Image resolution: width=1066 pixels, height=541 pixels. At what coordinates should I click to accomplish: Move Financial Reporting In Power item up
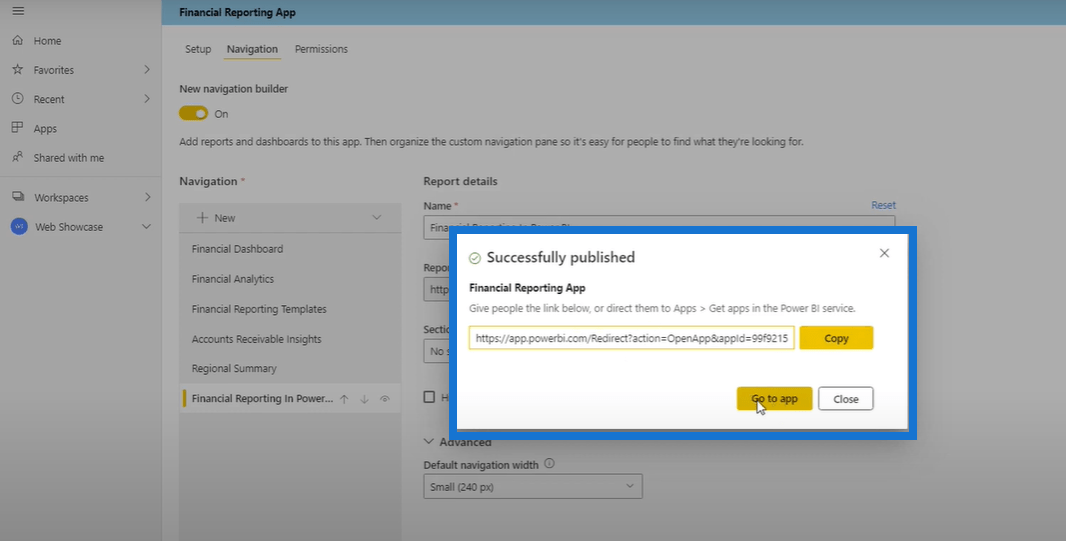344,400
